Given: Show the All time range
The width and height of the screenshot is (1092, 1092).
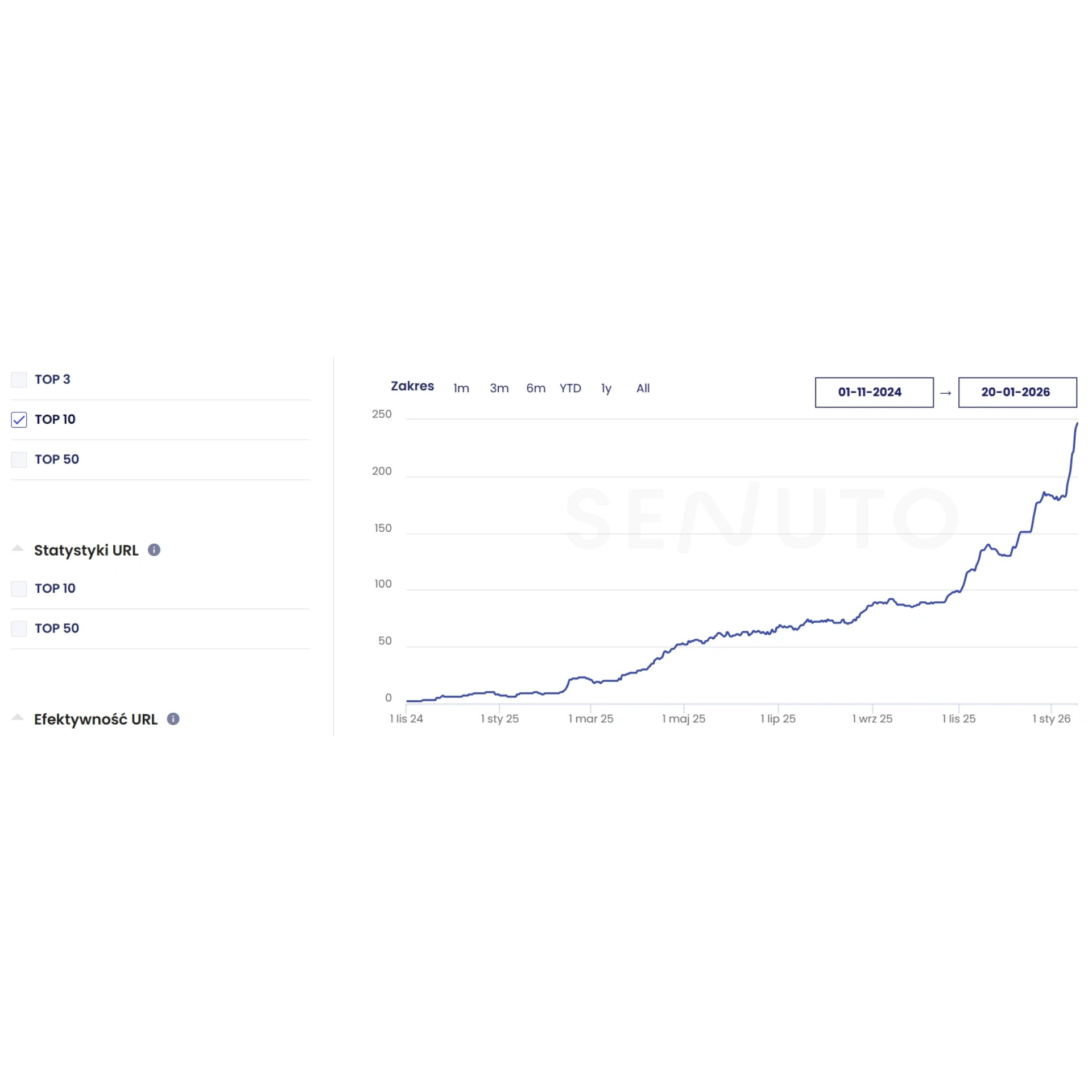Looking at the screenshot, I should (643, 388).
